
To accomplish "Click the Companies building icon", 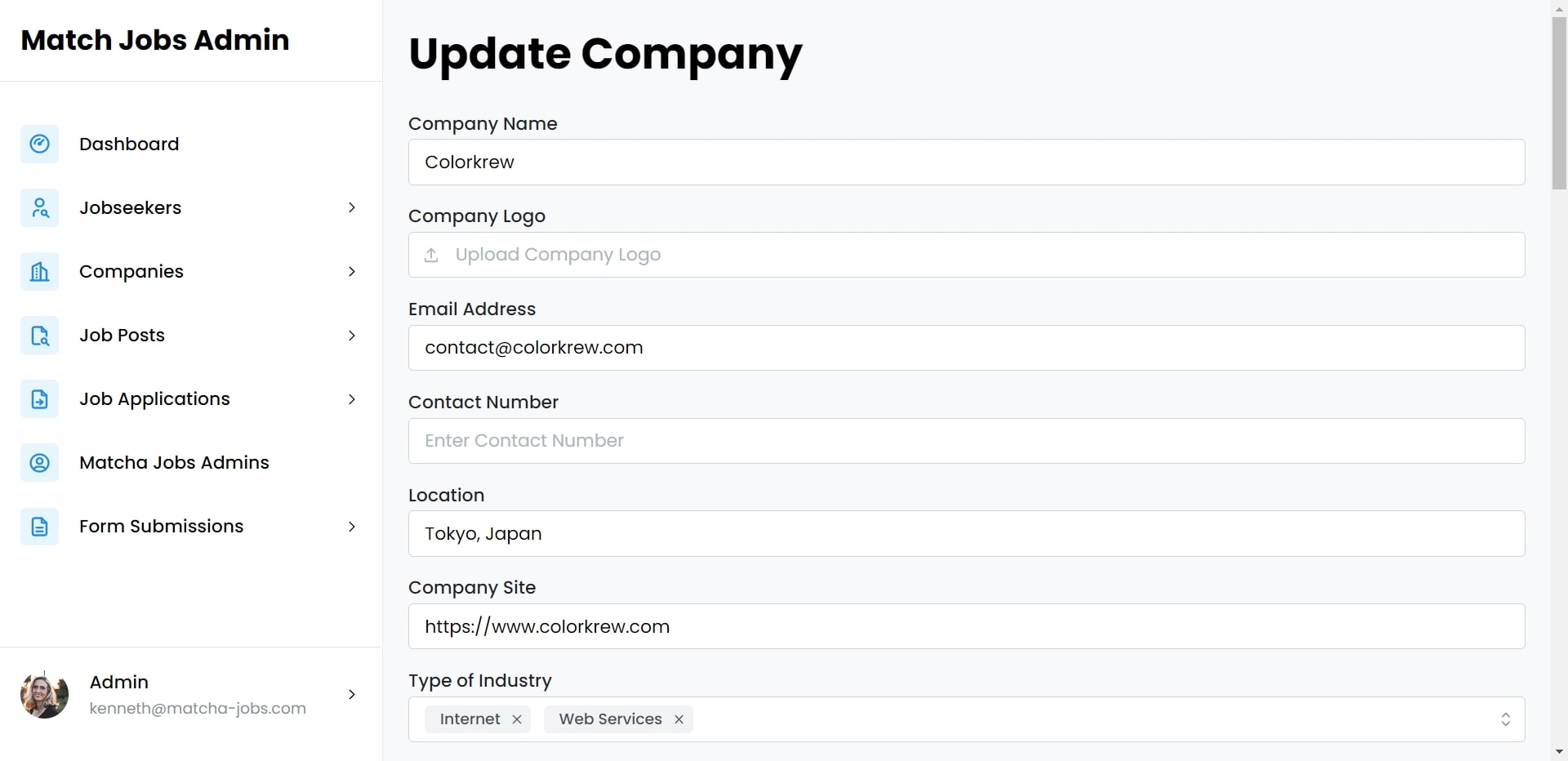I will coord(39,271).
